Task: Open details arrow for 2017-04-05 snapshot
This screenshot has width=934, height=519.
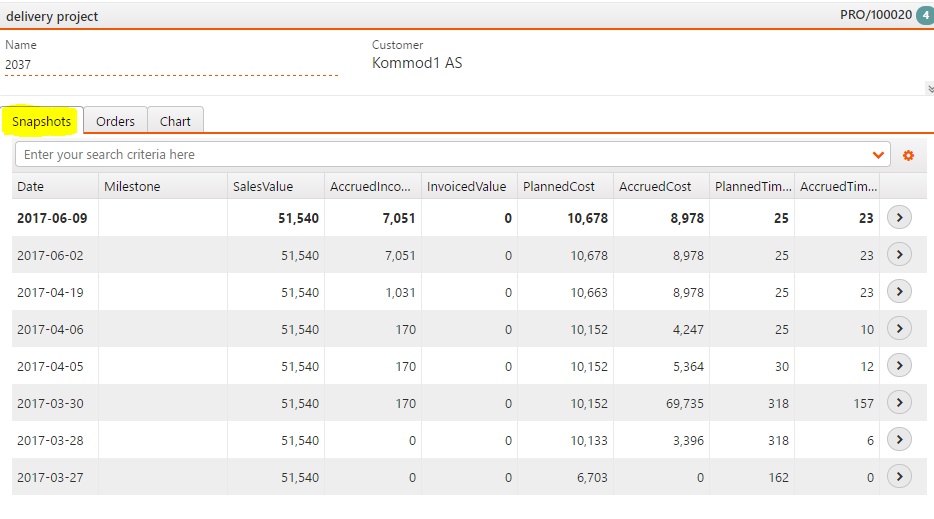Action: (899, 365)
